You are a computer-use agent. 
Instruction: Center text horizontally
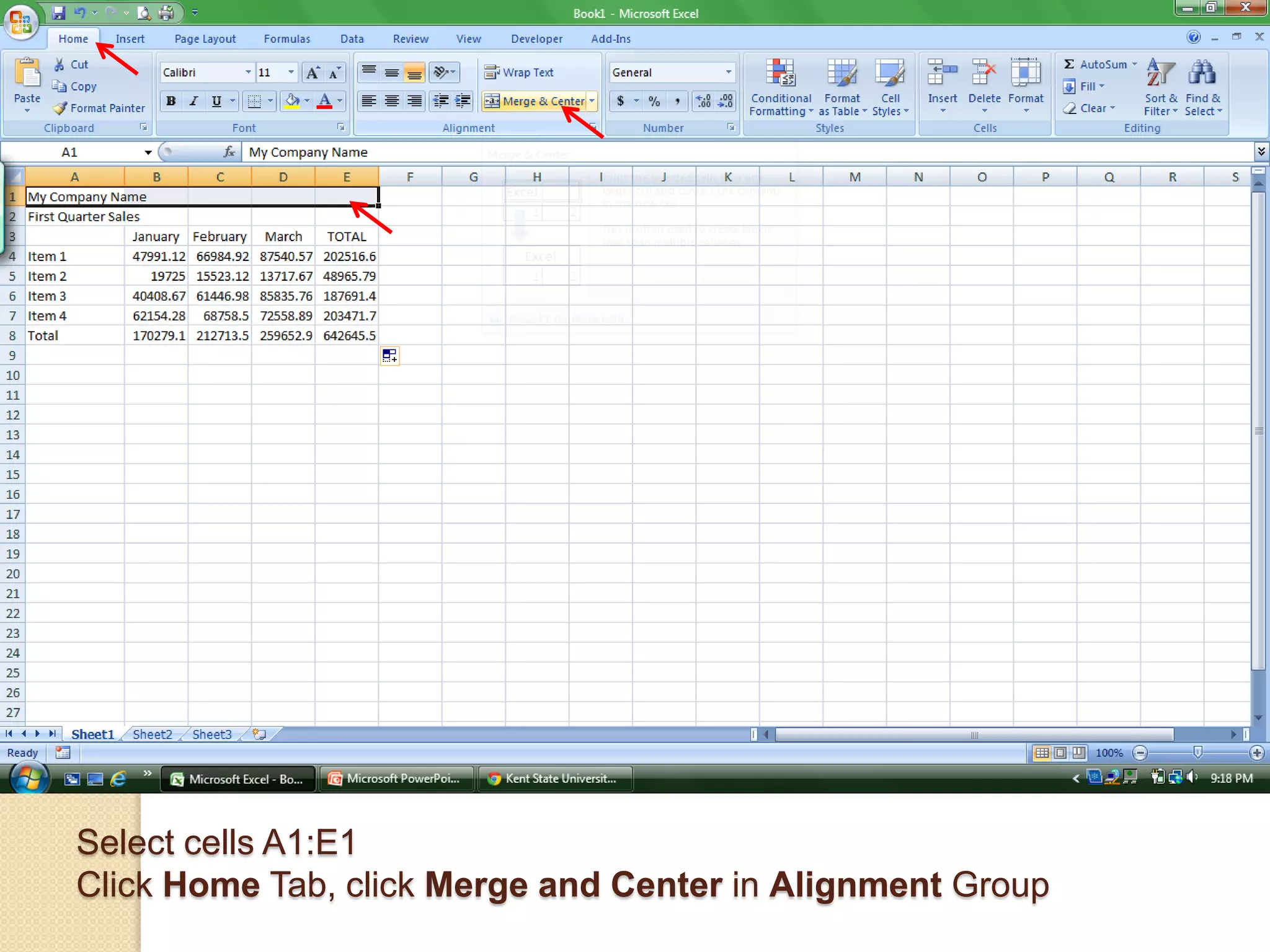pyautogui.click(x=391, y=101)
